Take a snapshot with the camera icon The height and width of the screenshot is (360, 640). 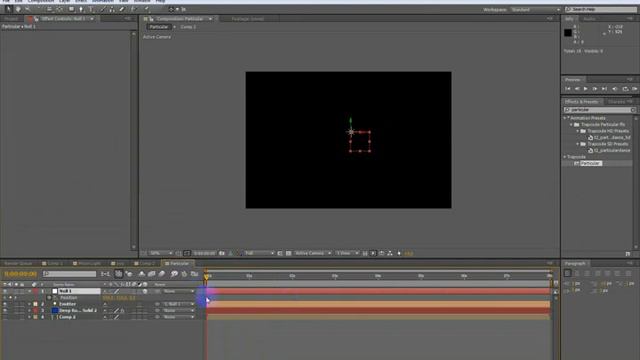222,253
